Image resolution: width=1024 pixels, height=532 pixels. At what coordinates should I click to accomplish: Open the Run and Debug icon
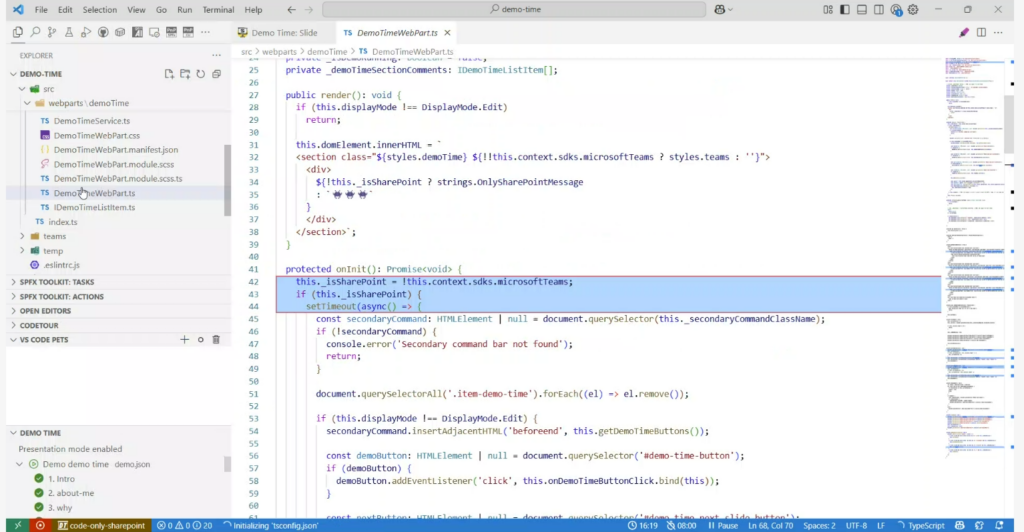(86, 32)
